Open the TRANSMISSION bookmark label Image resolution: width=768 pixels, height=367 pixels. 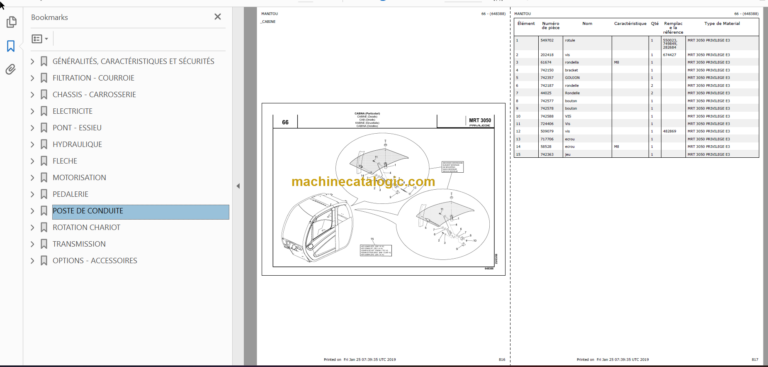coord(79,244)
